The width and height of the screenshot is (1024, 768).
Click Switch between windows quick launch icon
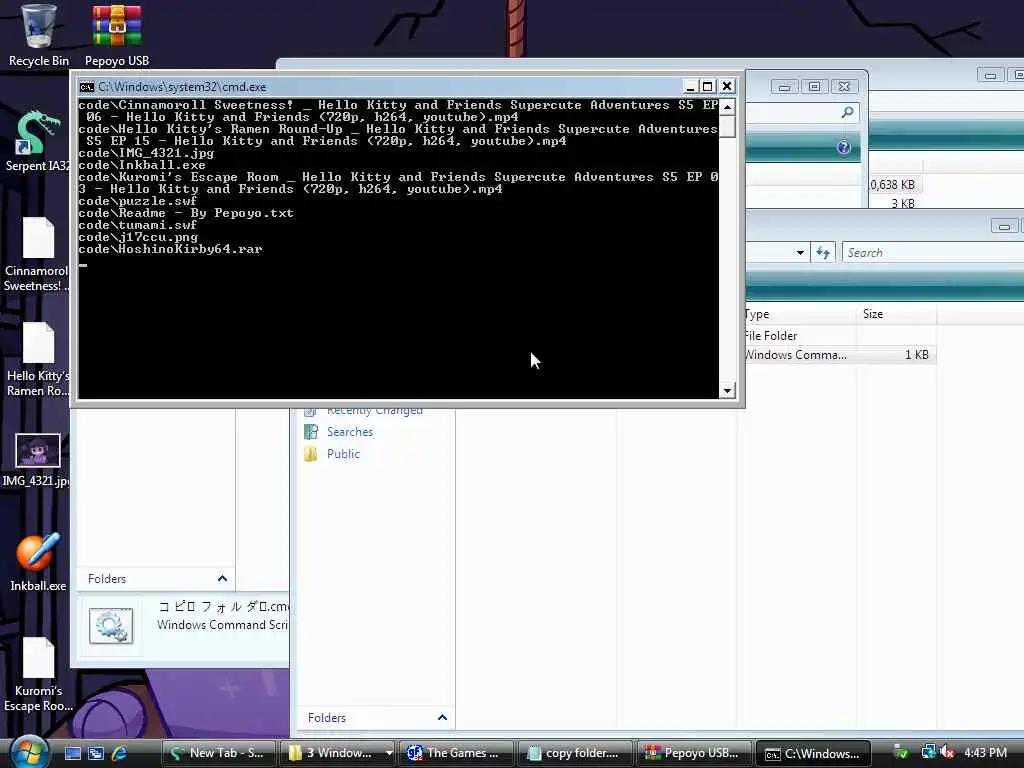(x=96, y=753)
